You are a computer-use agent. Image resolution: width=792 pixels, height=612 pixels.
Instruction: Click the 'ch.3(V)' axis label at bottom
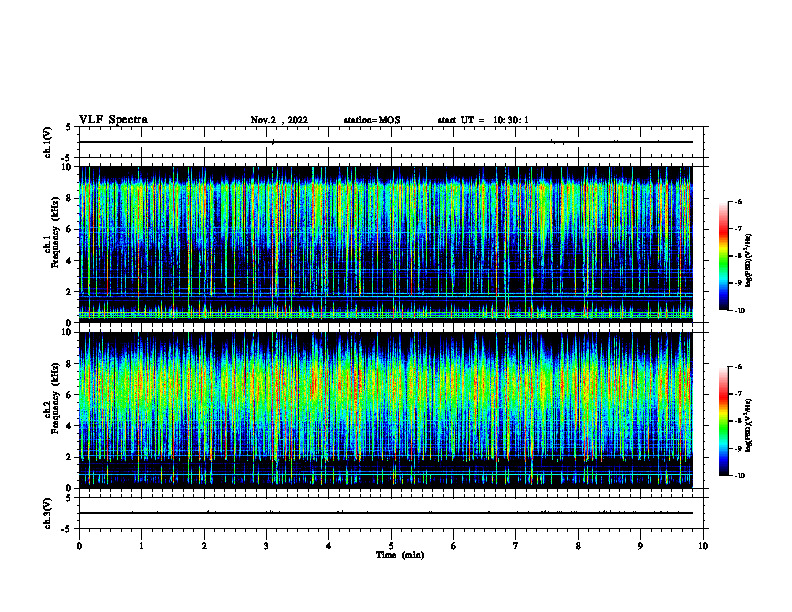pos(48,513)
